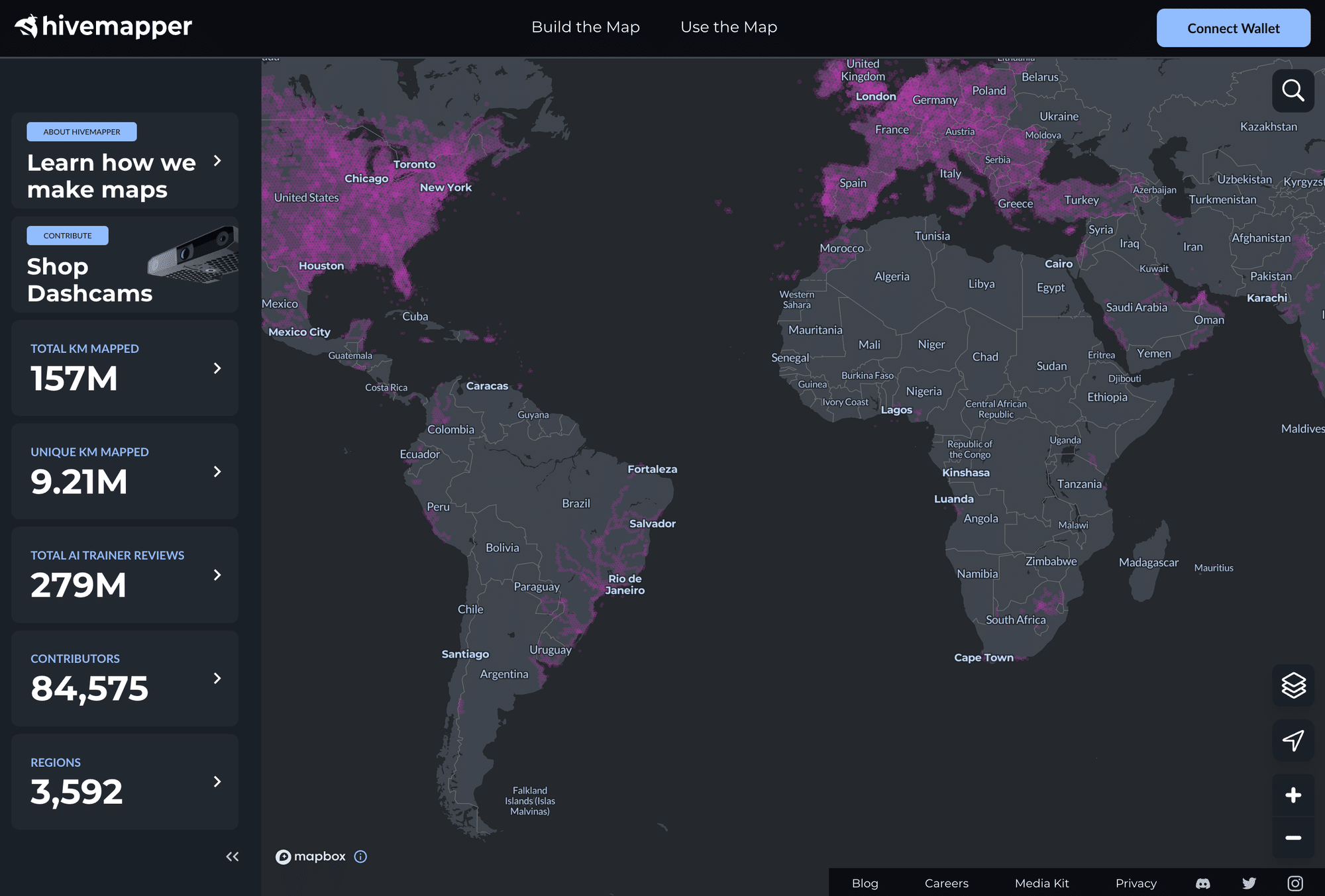
Task: Click the Madagascar country label
Action: click(1149, 562)
